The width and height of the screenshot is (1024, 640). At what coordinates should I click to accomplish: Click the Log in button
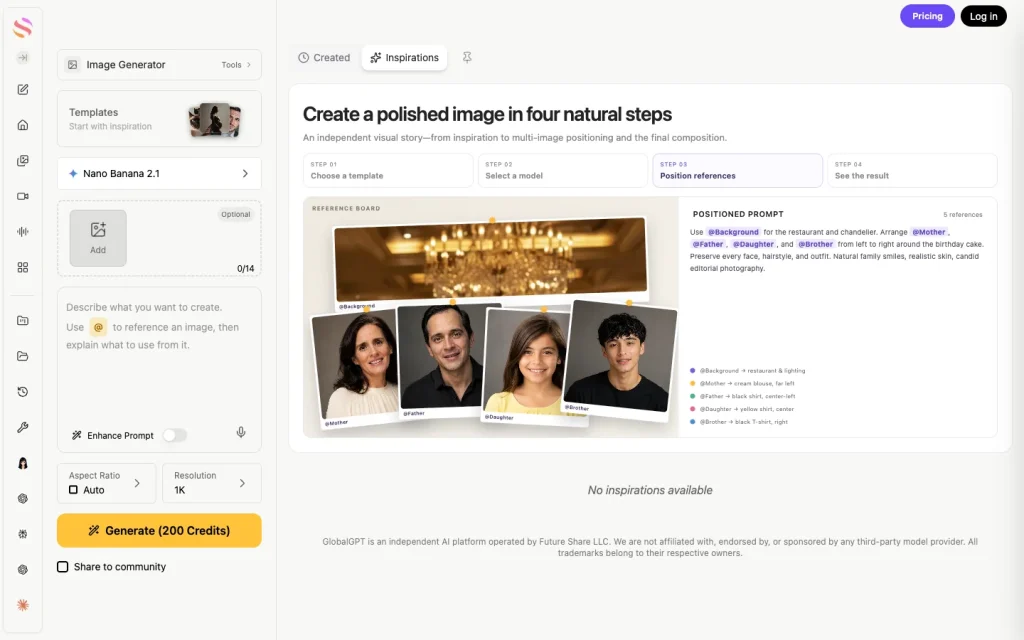(x=984, y=16)
